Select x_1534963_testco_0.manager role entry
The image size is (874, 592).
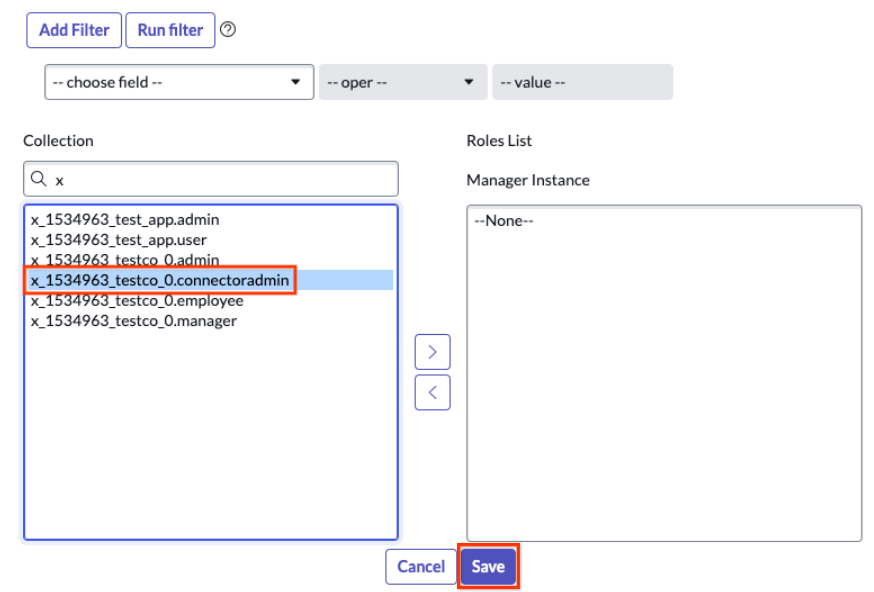[x=134, y=321]
